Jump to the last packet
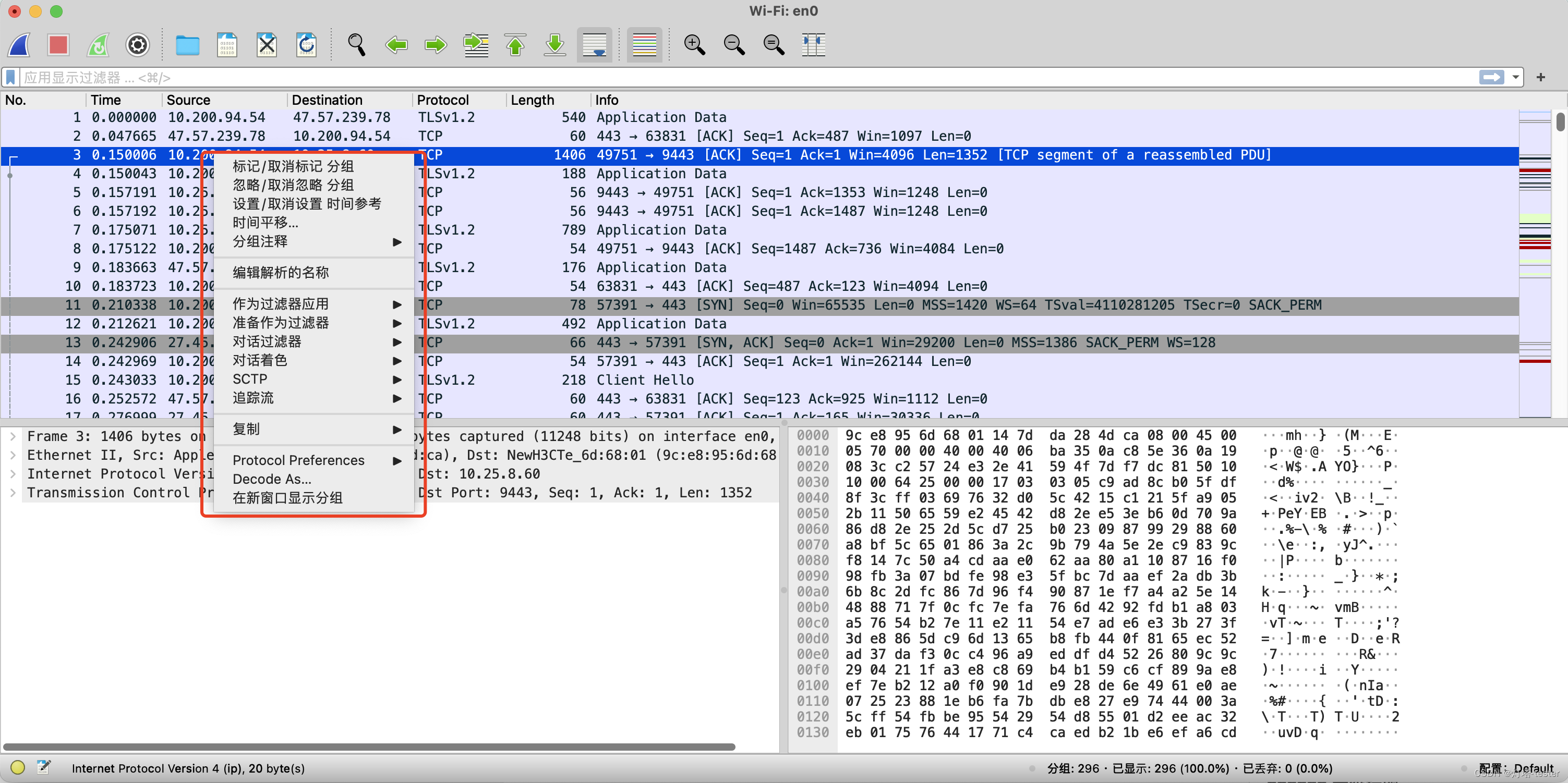This screenshot has width=1568, height=783. (555, 44)
